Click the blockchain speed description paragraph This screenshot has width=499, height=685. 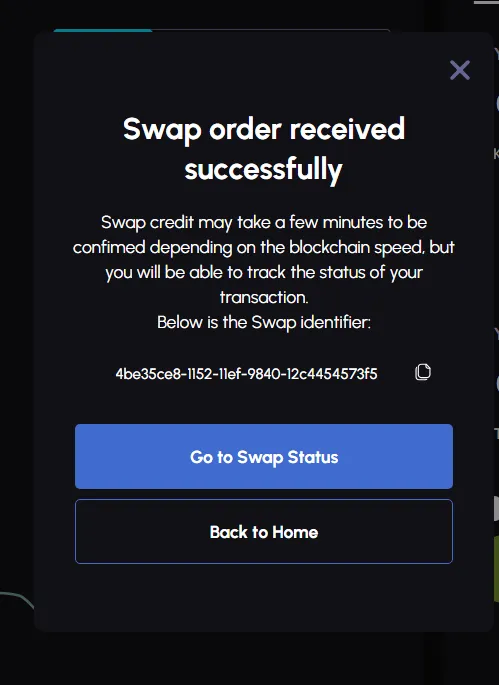pos(264,259)
